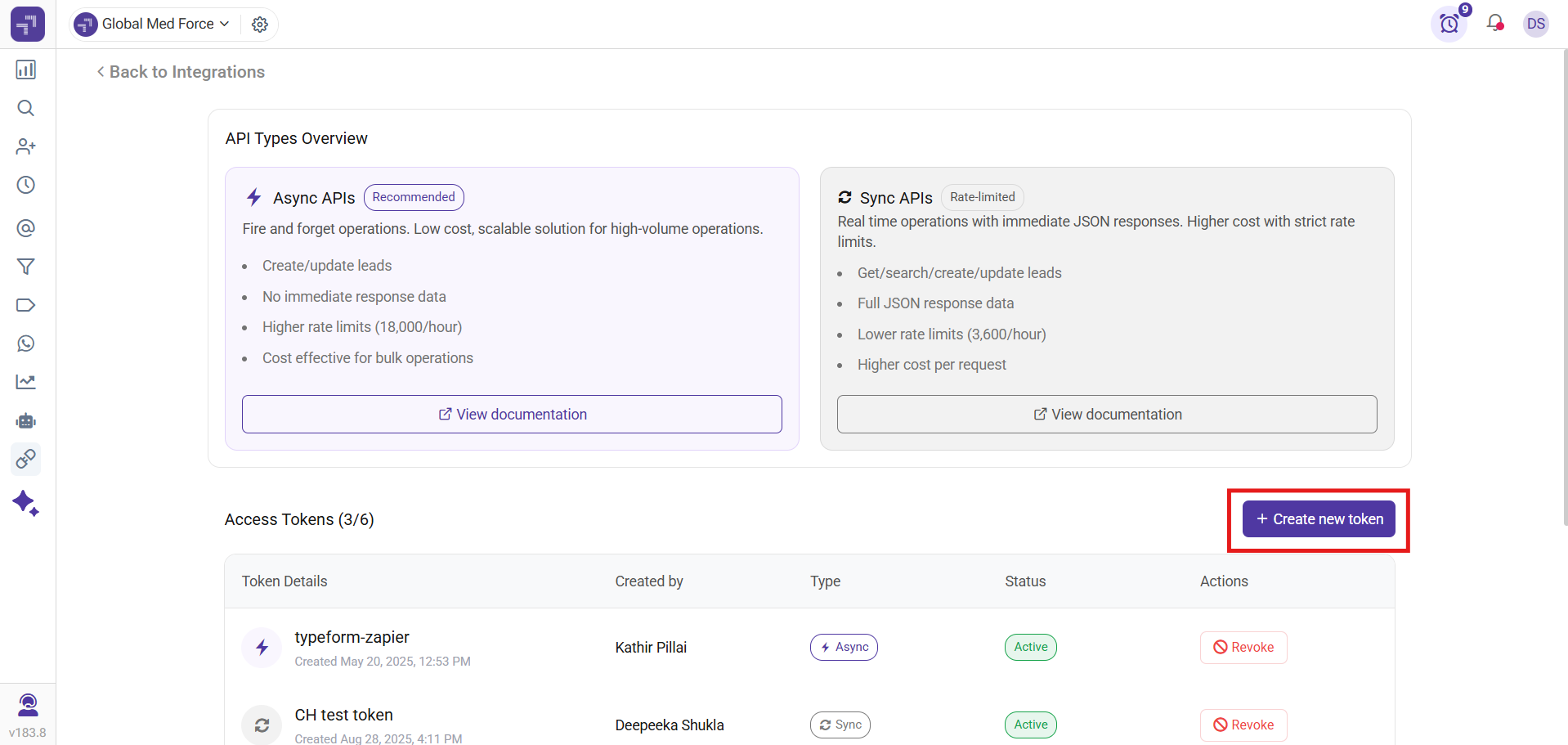Click the Async APIs lightning bolt icon

pyautogui.click(x=254, y=197)
